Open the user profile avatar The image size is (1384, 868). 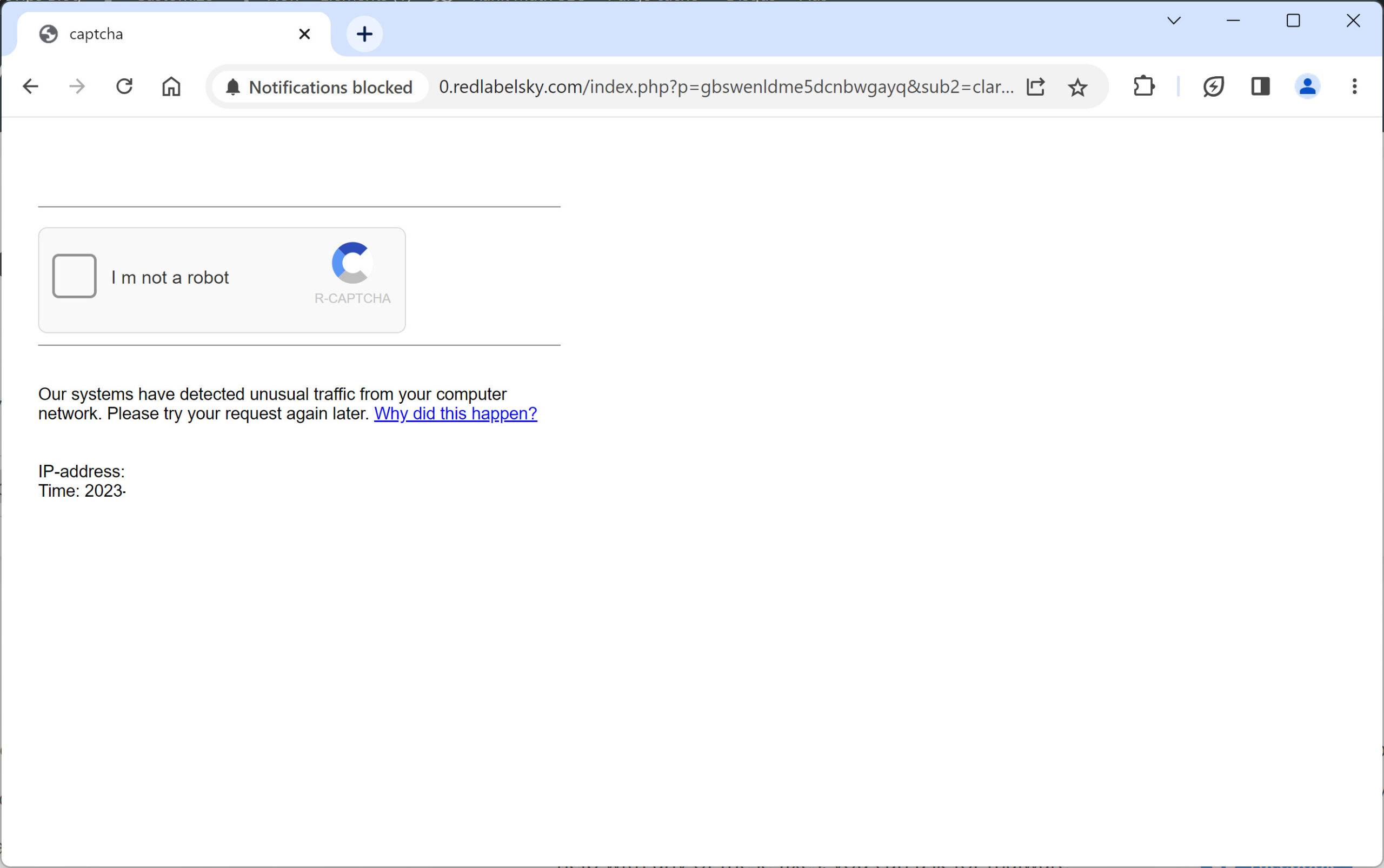[x=1307, y=86]
